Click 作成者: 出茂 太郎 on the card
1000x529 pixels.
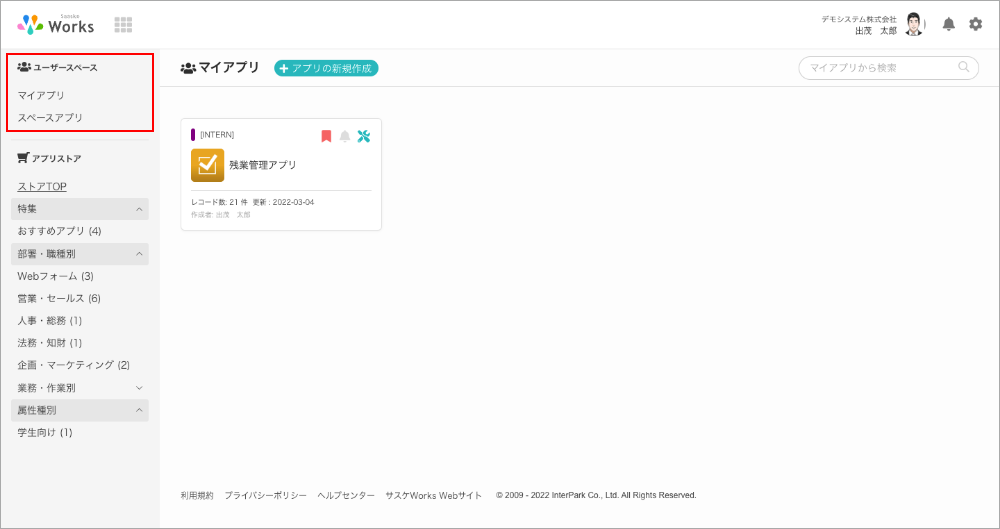[x=221, y=214]
